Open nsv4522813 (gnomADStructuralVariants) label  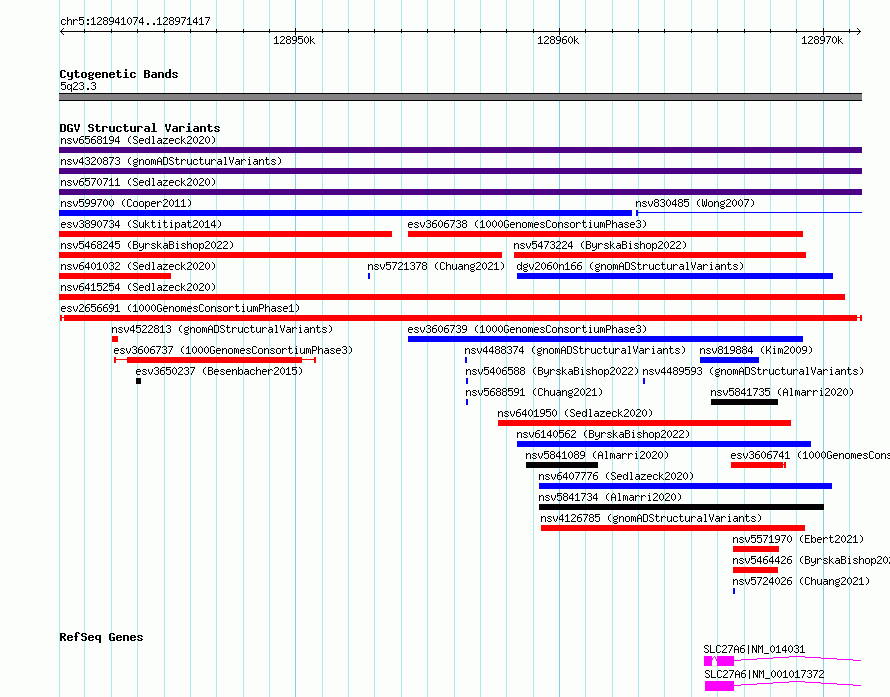pyautogui.click(x=222, y=329)
